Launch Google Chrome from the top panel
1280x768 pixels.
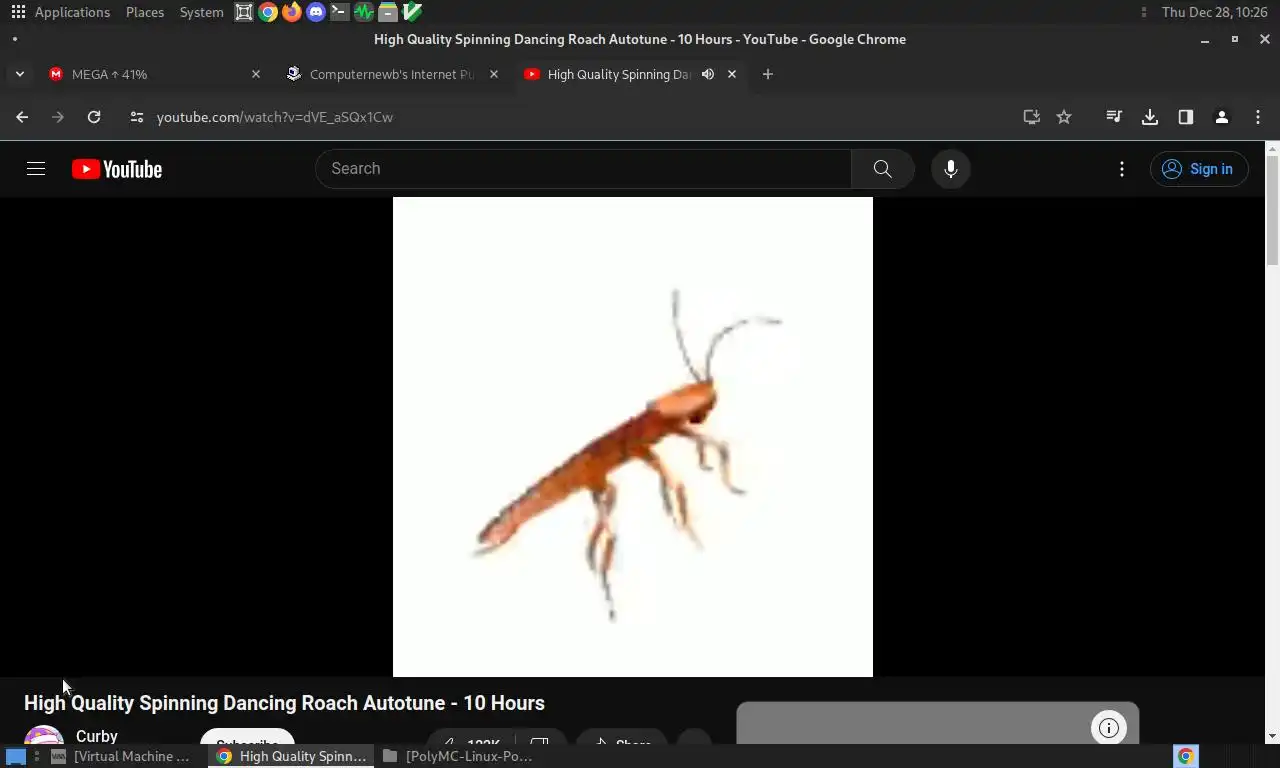268,12
